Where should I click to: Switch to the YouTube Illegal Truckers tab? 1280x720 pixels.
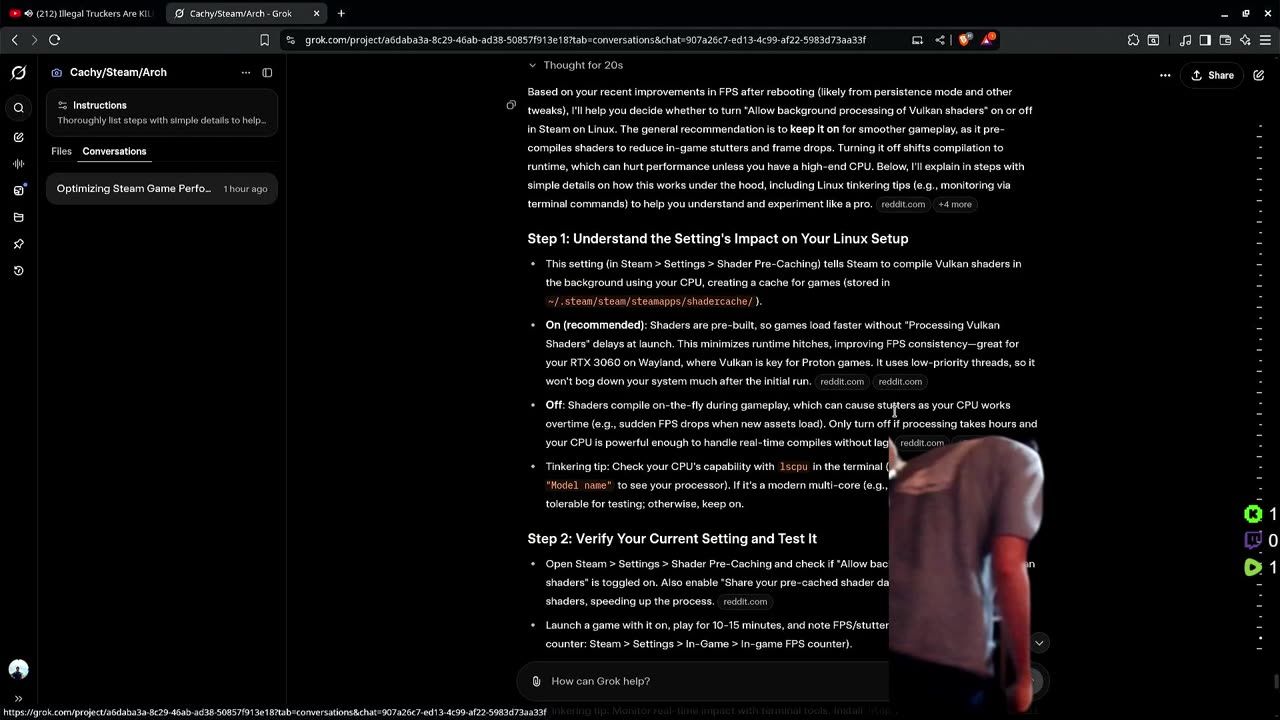(x=82, y=13)
